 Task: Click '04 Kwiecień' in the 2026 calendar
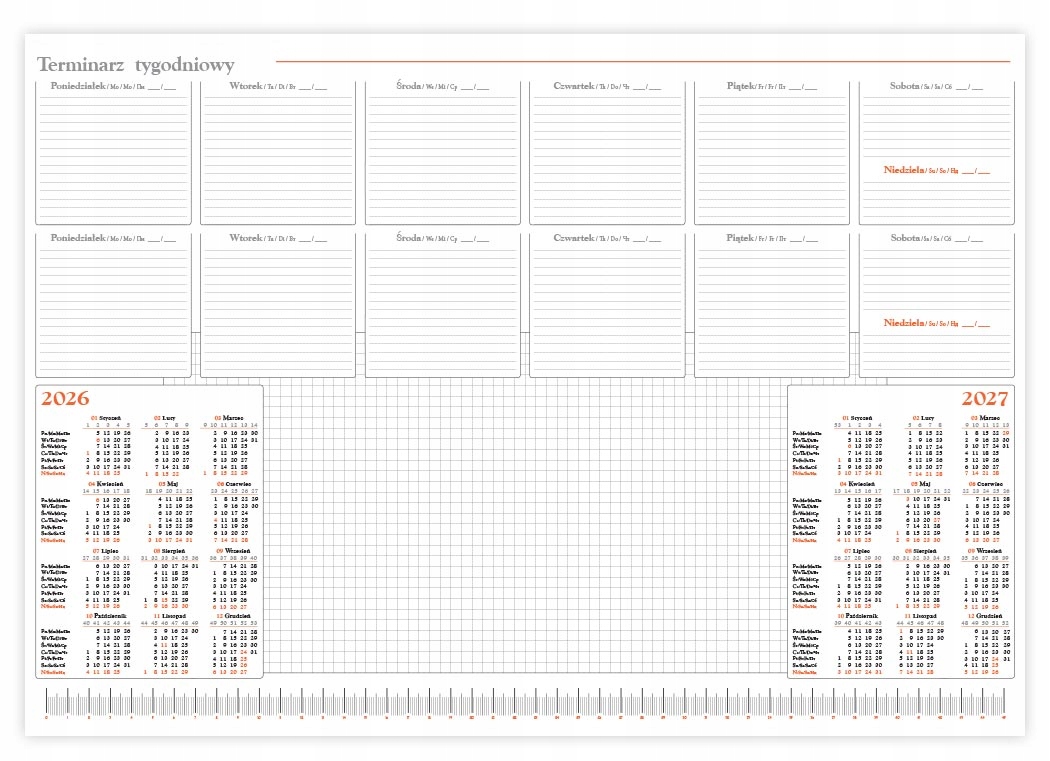pyautogui.click(x=106, y=484)
